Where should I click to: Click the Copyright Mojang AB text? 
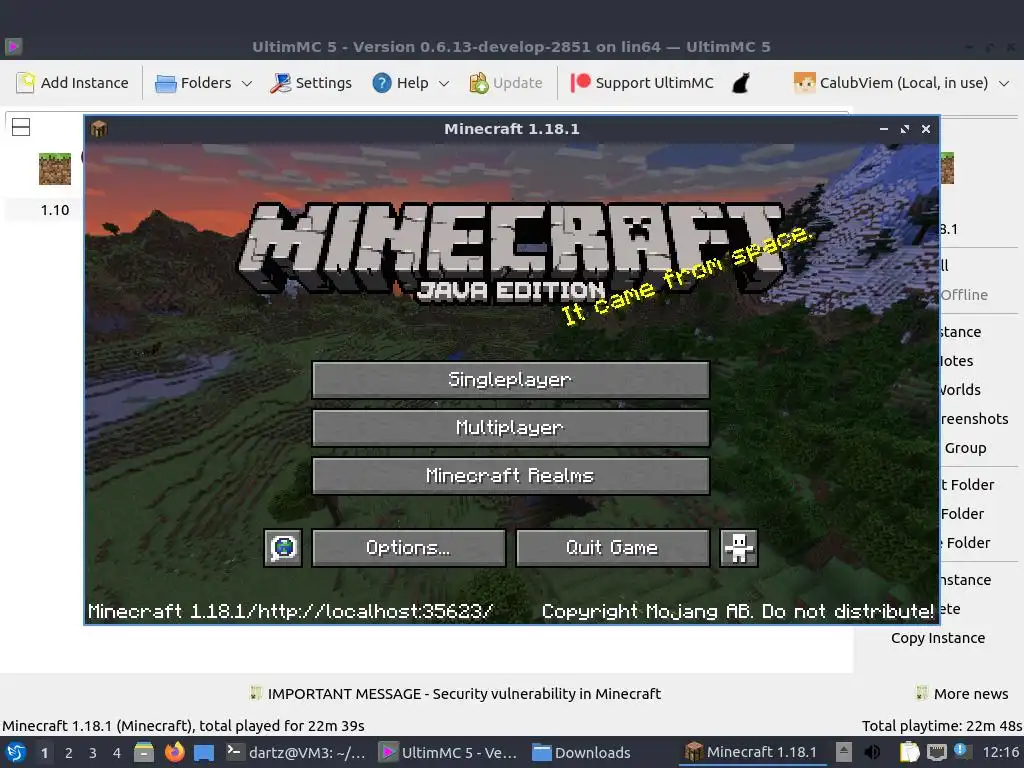click(737, 611)
